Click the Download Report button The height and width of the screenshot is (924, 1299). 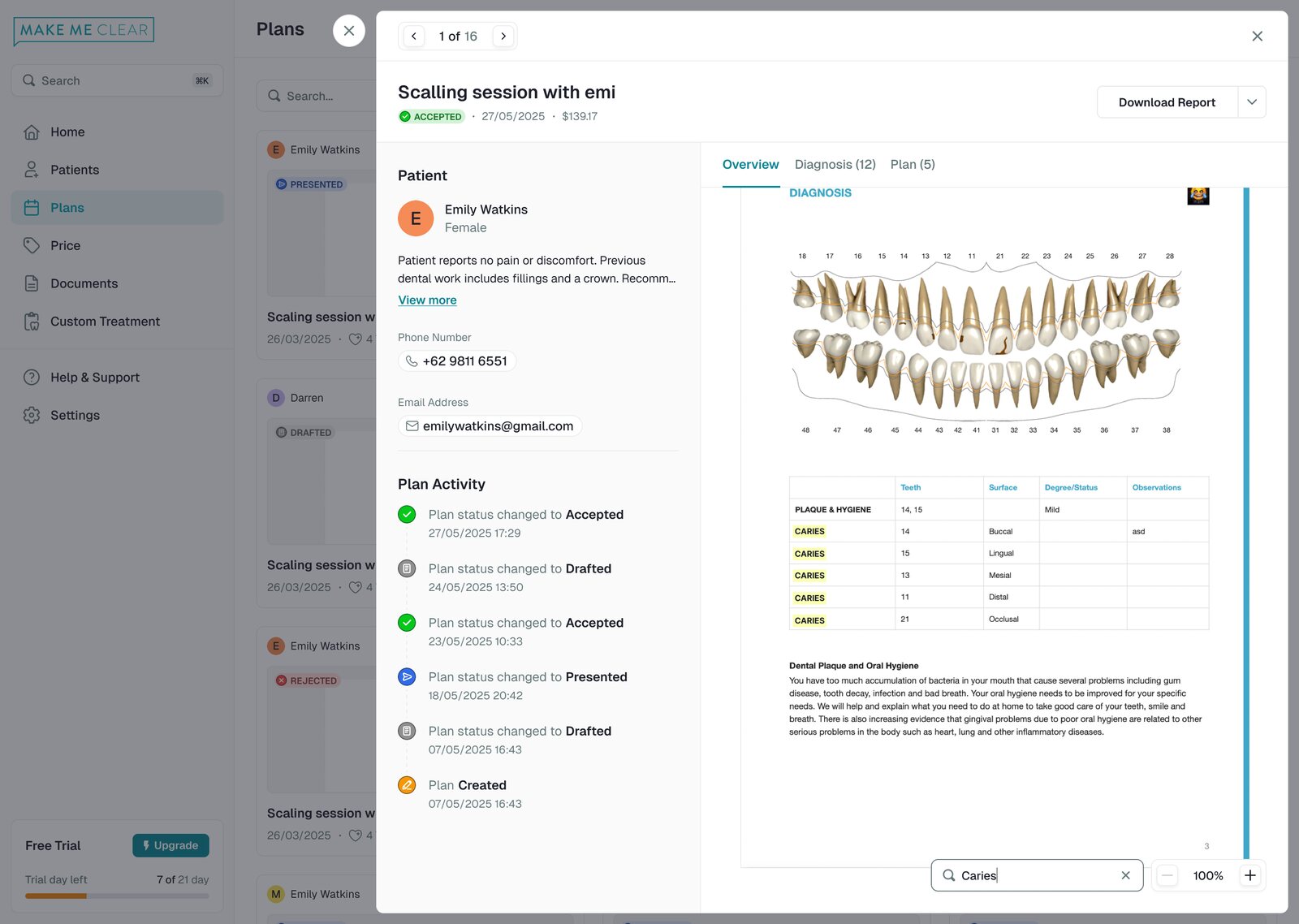tap(1167, 102)
